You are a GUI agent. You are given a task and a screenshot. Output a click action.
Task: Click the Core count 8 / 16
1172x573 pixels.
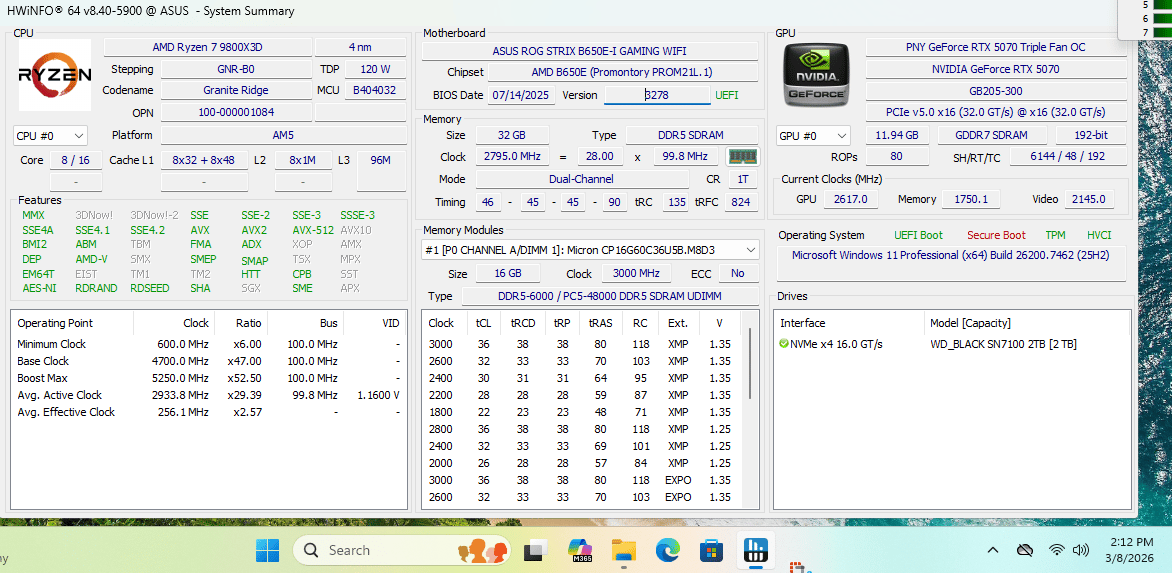click(x=75, y=160)
